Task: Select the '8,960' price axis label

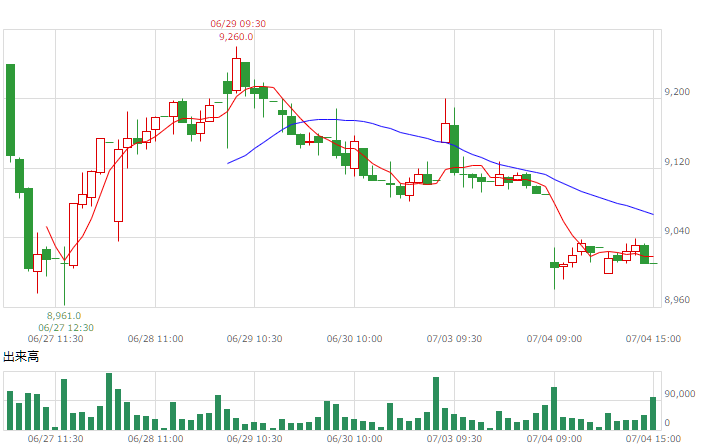Action: point(677,300)
